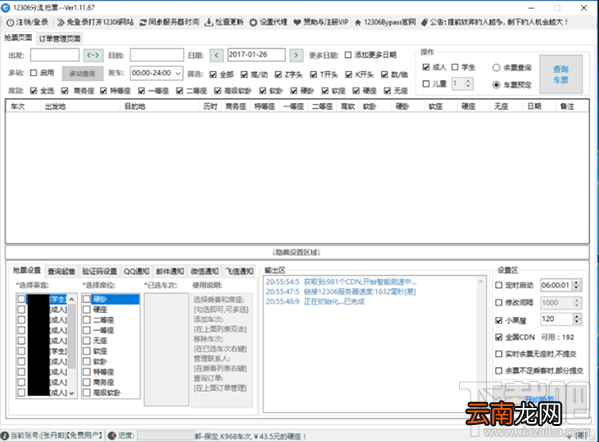Uncheck 席别 全选 checkbox
This screenshot has width=599, height=442.
34,91
